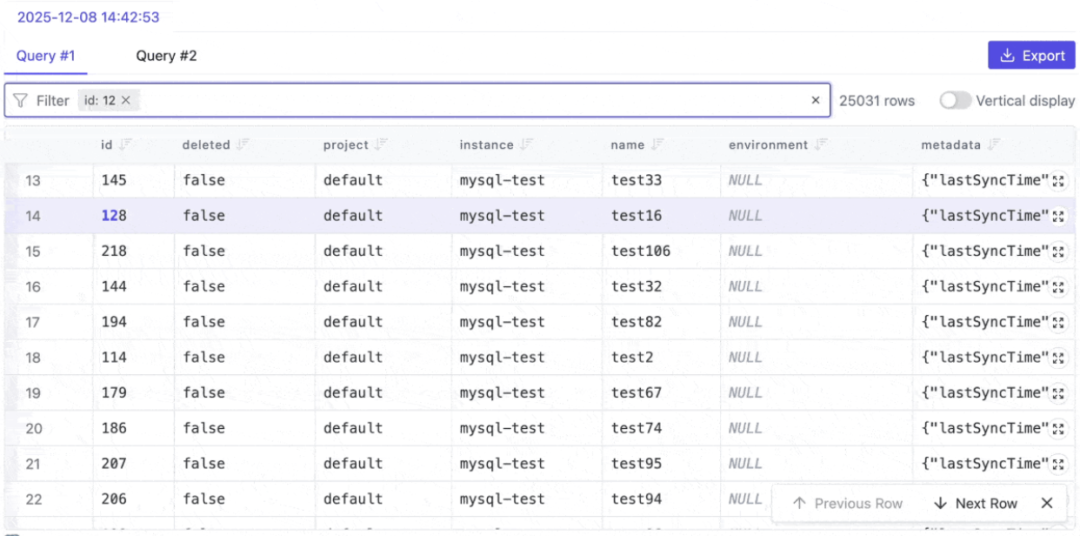1080x536 pixels.
Task: Go to Next Row match
Action: [974, 504]
